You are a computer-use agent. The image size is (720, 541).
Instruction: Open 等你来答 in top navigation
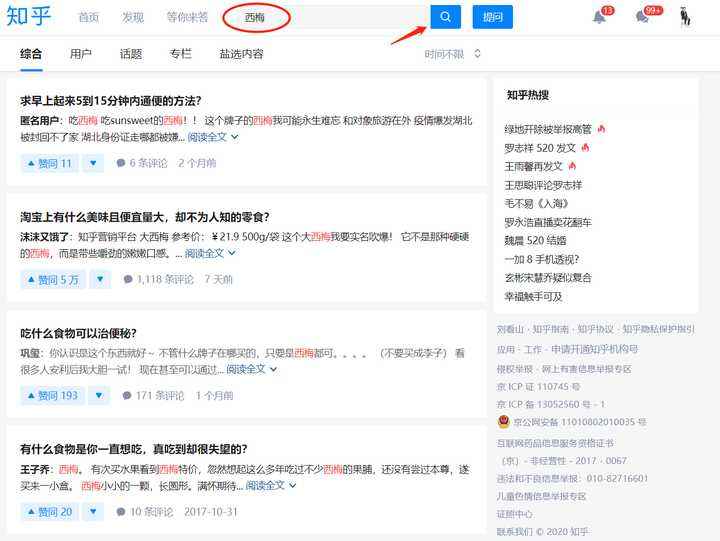click(187, 17)
